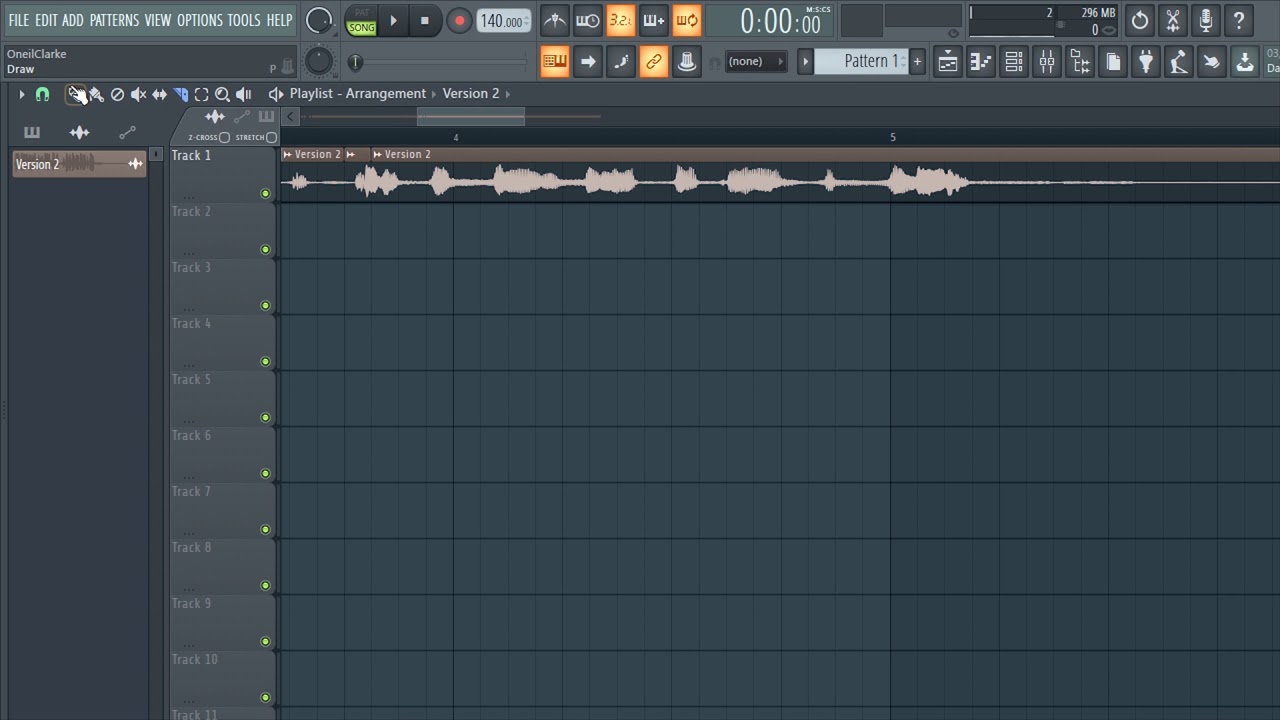Select the Select dashed-square tool
The image size is (1280, 720).
coord(201,94)
